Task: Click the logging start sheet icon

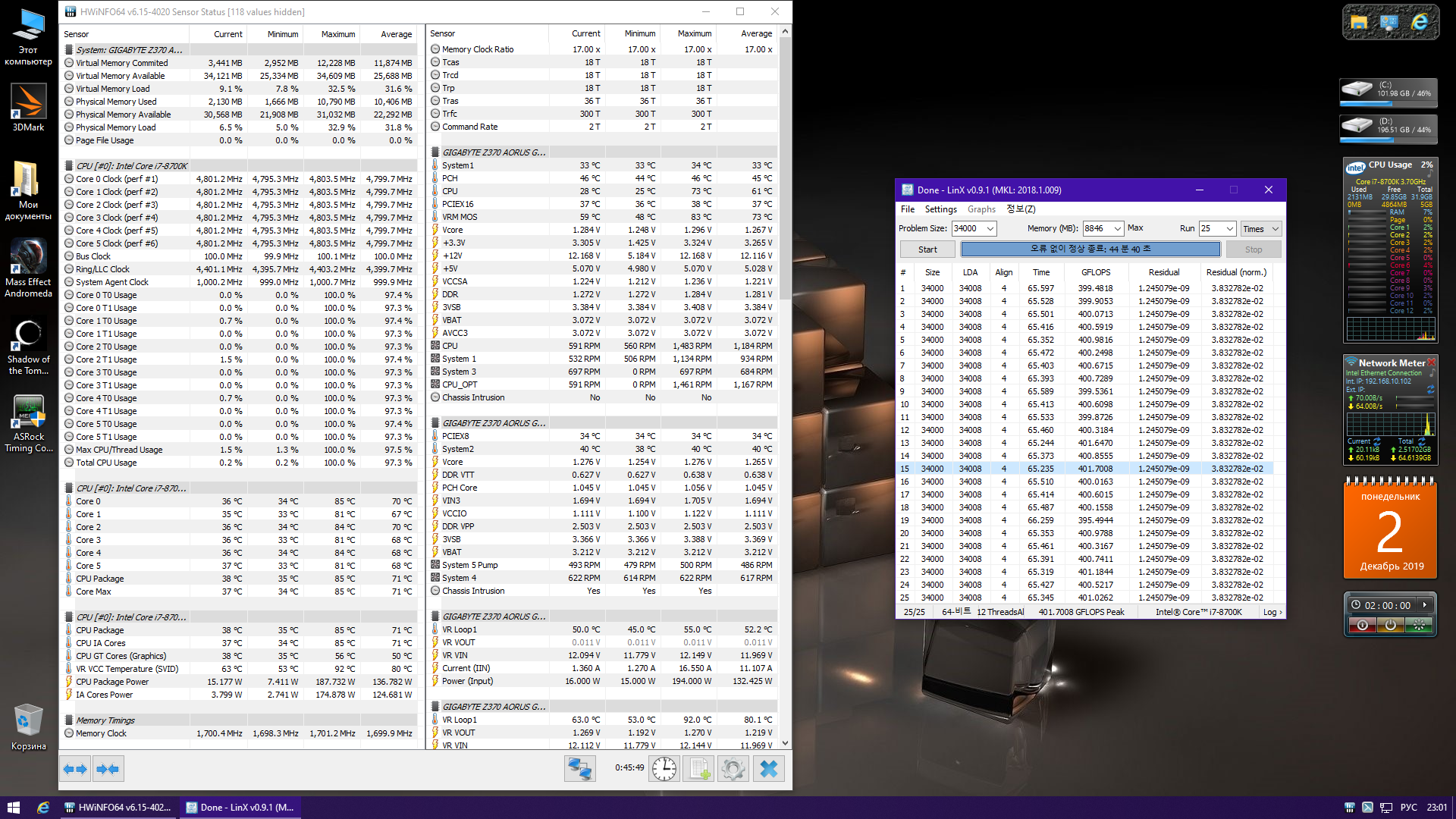Action: 698,769
